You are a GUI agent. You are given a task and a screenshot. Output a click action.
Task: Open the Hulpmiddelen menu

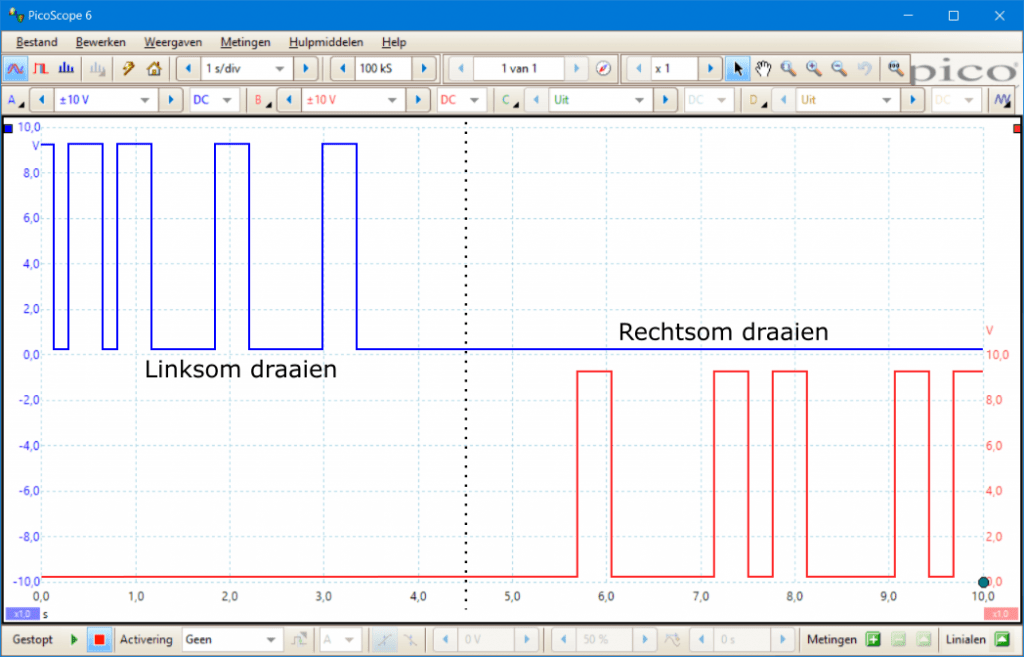coord(326,42)
